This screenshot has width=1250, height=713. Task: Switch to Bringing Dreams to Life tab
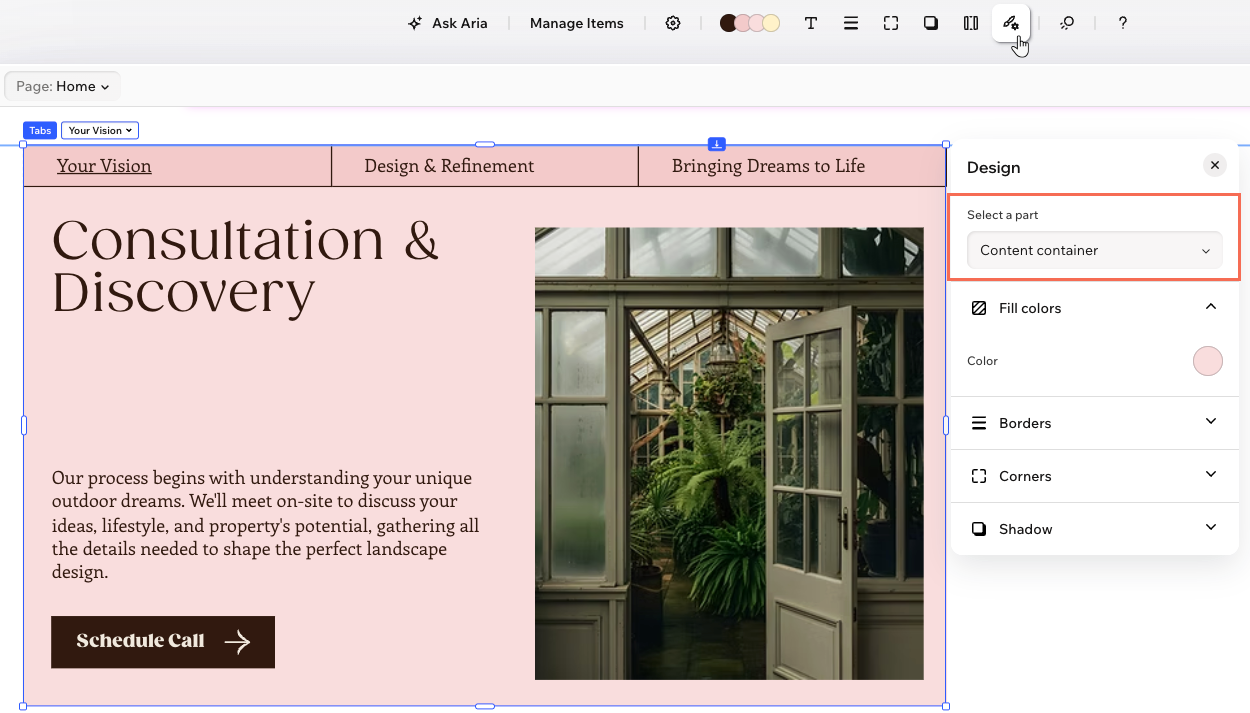tap(792, 166)
